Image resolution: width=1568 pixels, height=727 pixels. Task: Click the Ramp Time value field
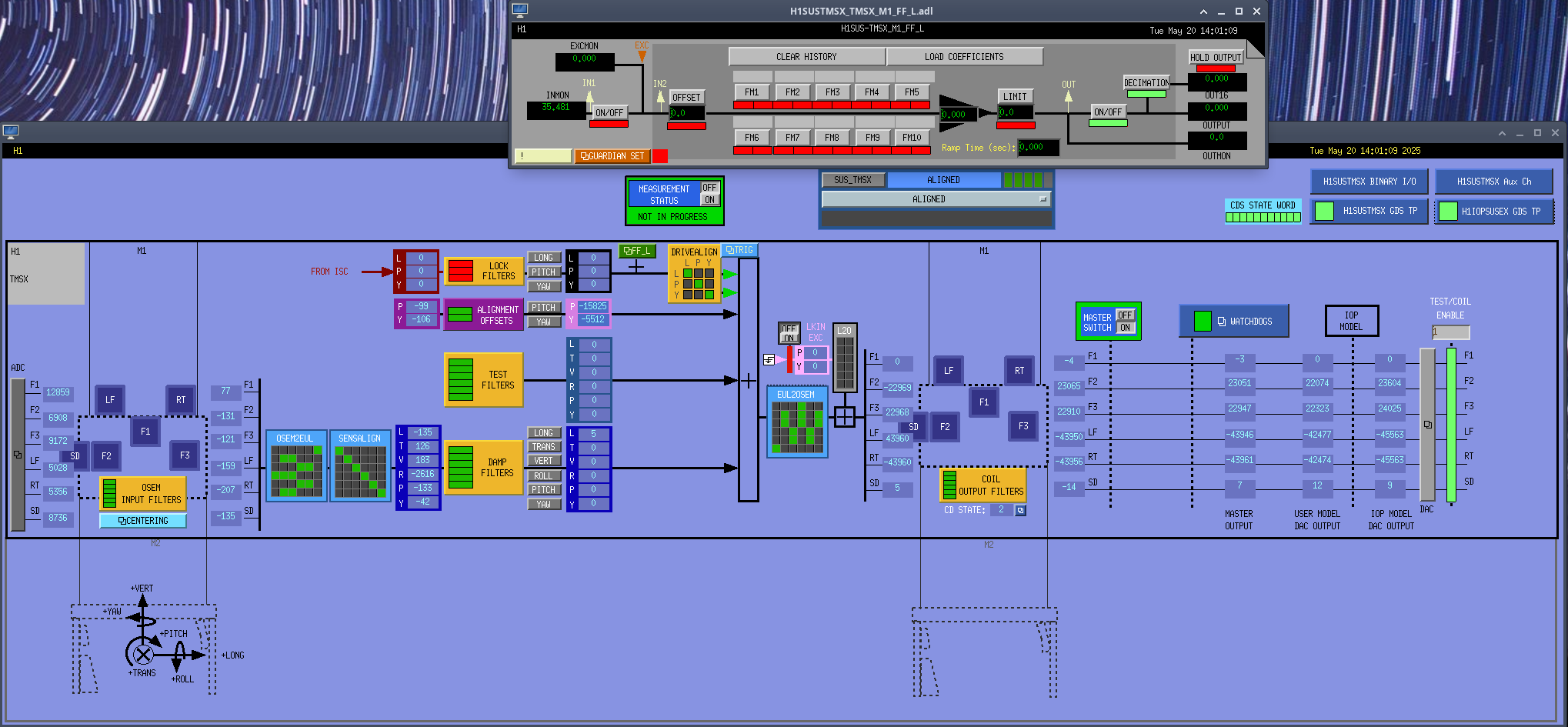(1039, 147)
